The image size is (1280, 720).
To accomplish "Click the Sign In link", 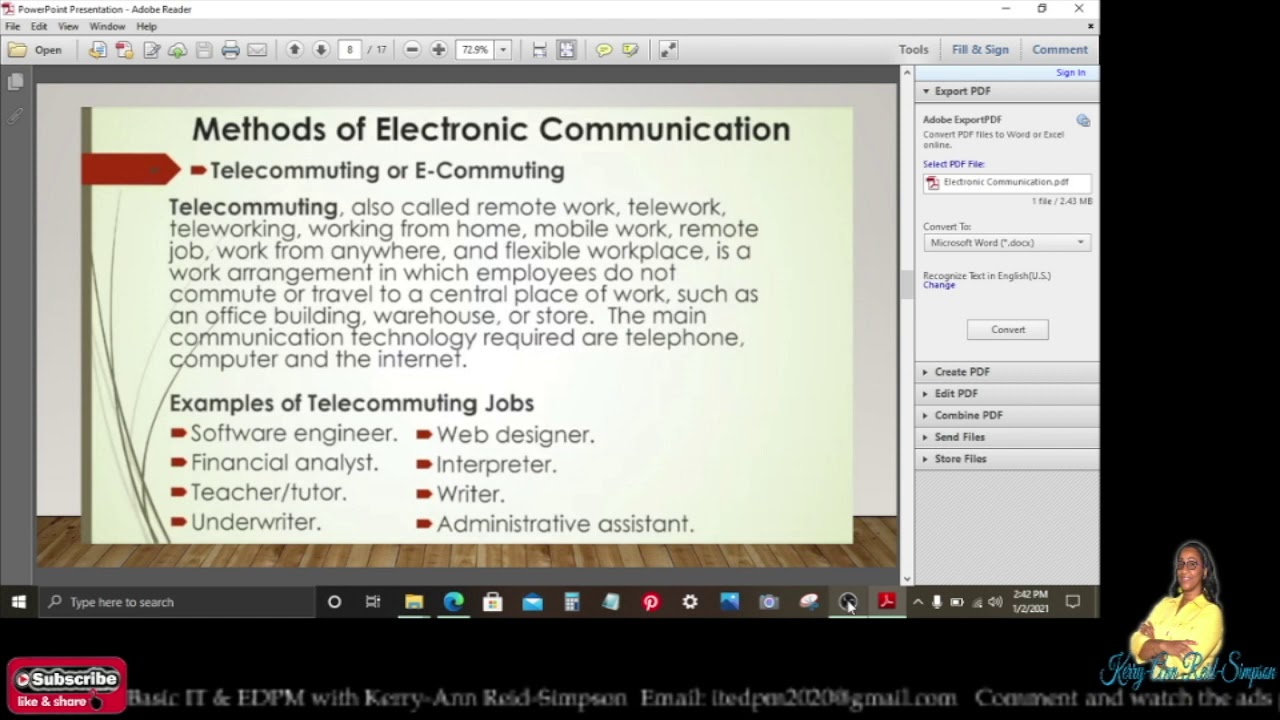I will tap(1070, 73).
